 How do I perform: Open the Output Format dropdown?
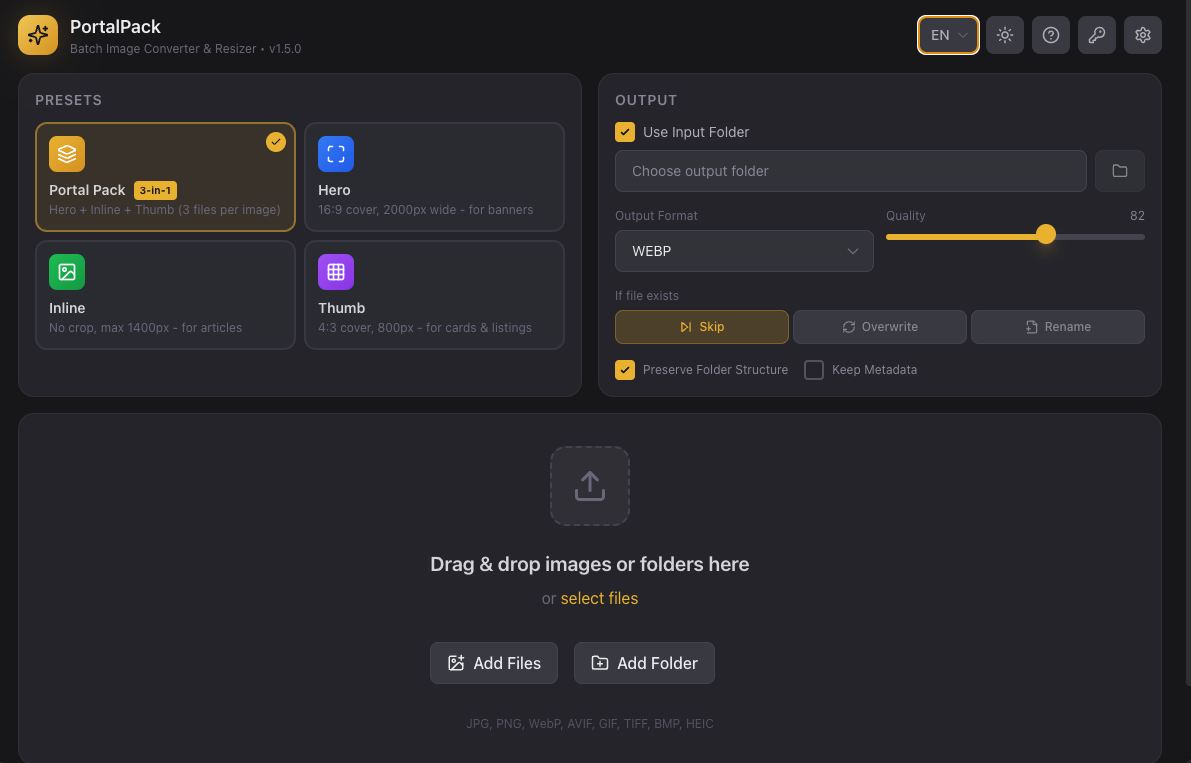click(744, 251)
